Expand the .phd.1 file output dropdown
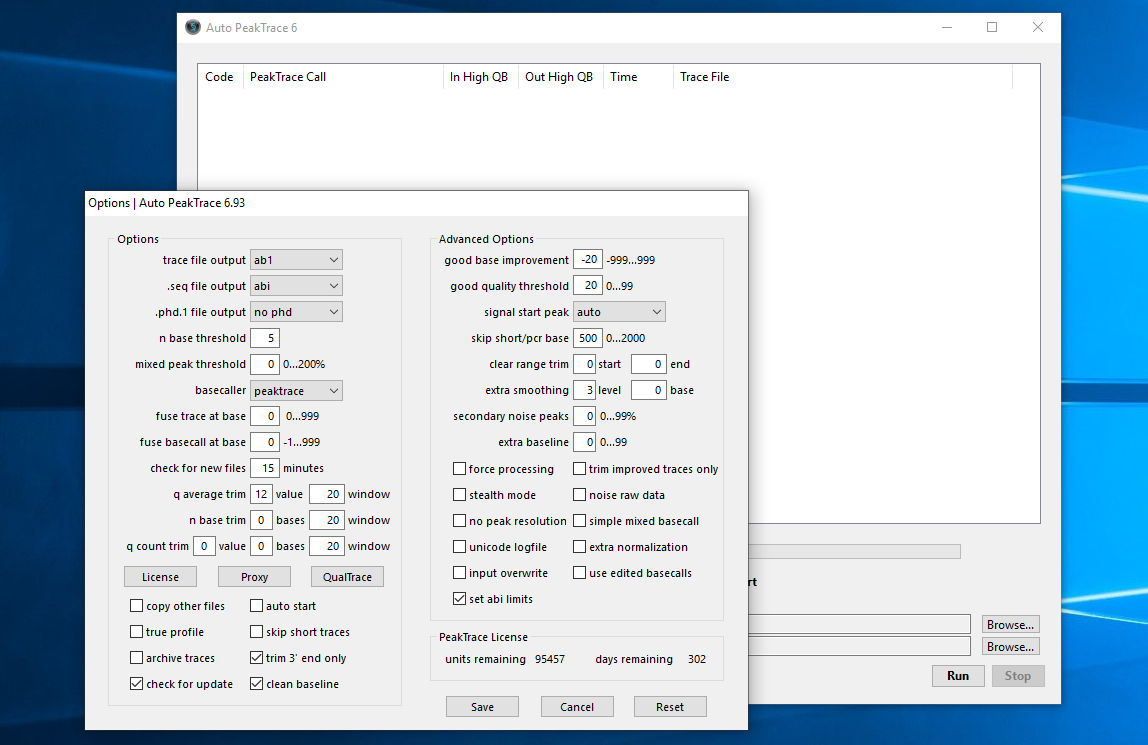This screenshot has height=745, width=1148. (296, 312)
